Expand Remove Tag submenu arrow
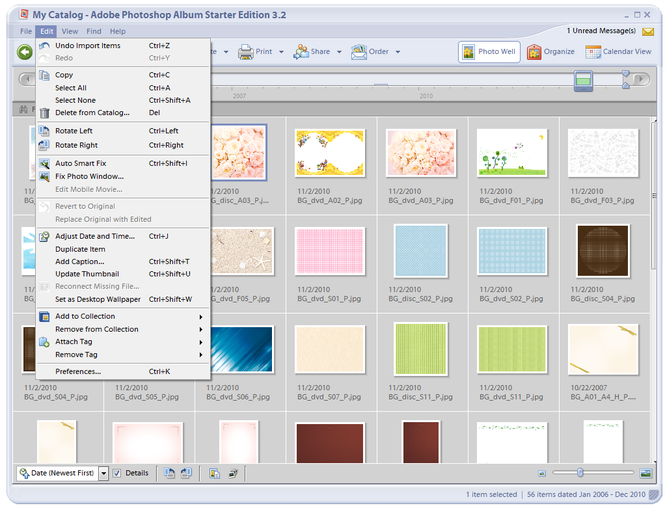 (201, 355)
